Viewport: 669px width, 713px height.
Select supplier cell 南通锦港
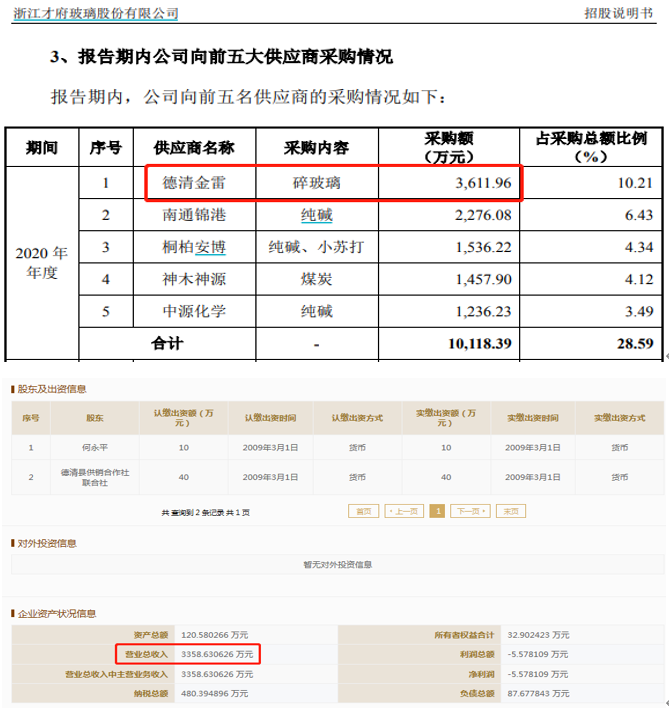point(194,215)
